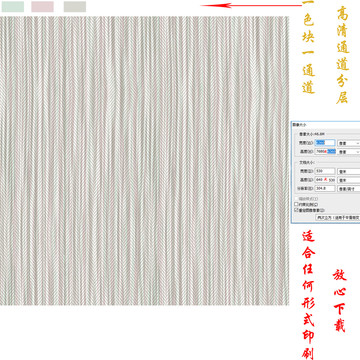Click the disabled Scale Styles checkbox
This screenshot has width=360, height=360.
click(x=296, y=199)
